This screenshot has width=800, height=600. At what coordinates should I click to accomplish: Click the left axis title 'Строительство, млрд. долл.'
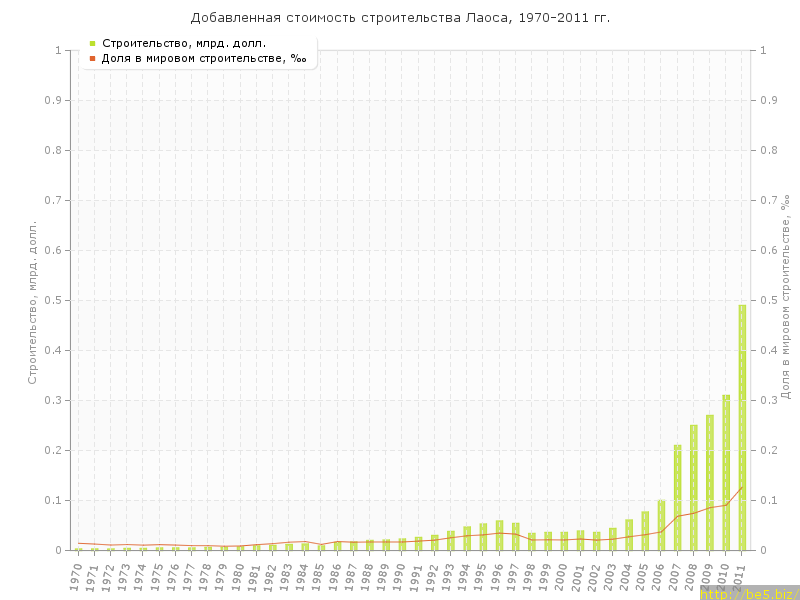(x=32, y=302)
